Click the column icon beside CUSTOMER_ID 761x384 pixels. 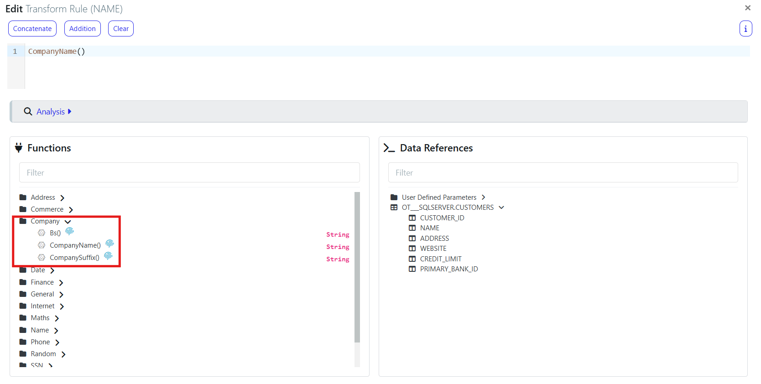(x=412, y=218)
